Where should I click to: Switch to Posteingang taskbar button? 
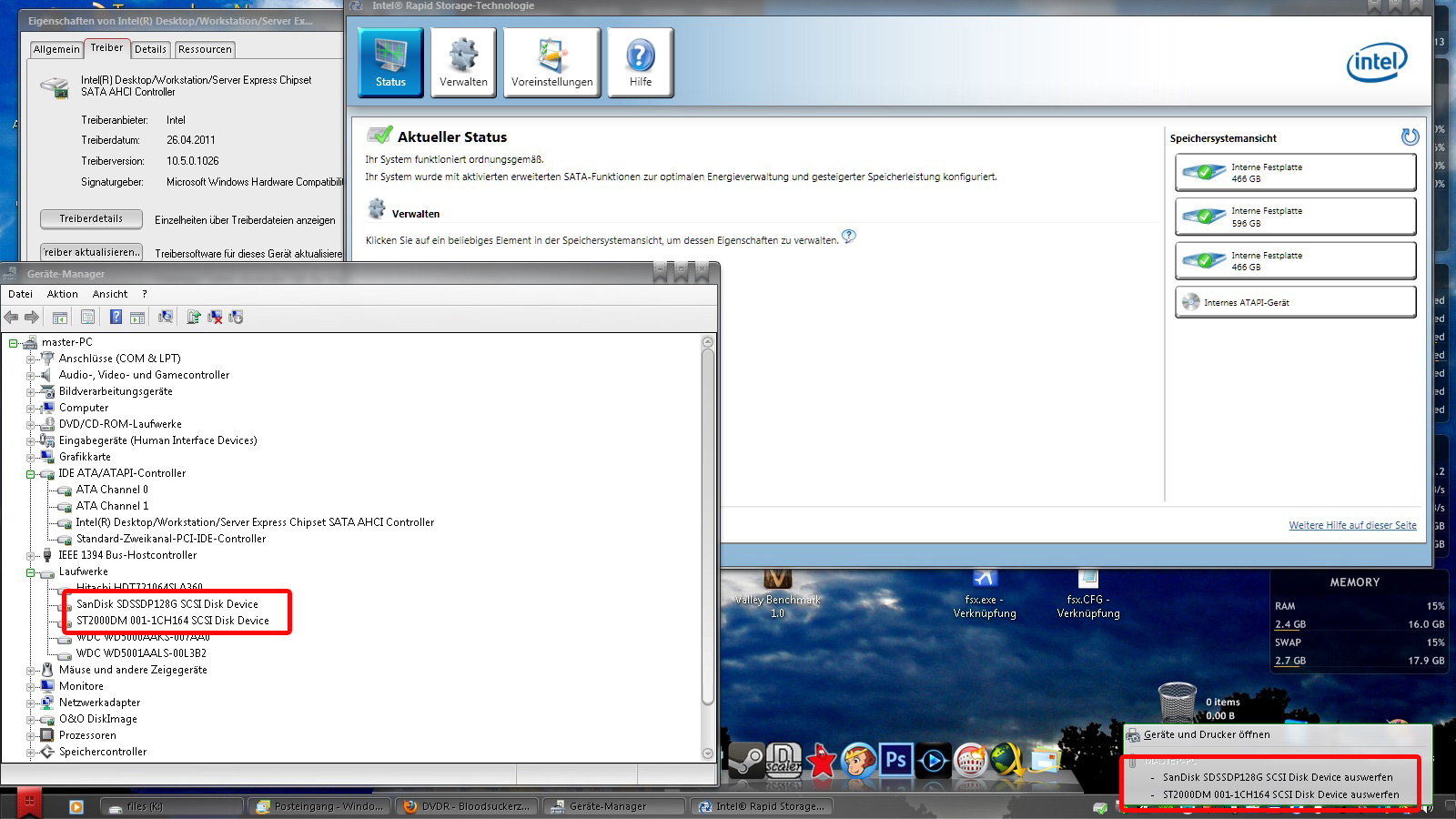[x=321, y=806]
